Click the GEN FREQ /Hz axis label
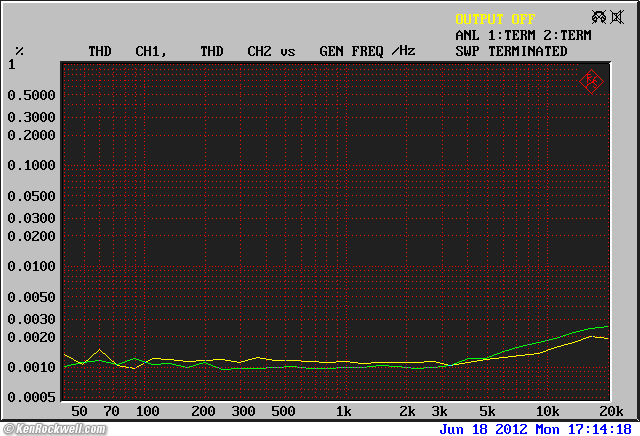This screenshot has height=436, width=640. [367, 51]
